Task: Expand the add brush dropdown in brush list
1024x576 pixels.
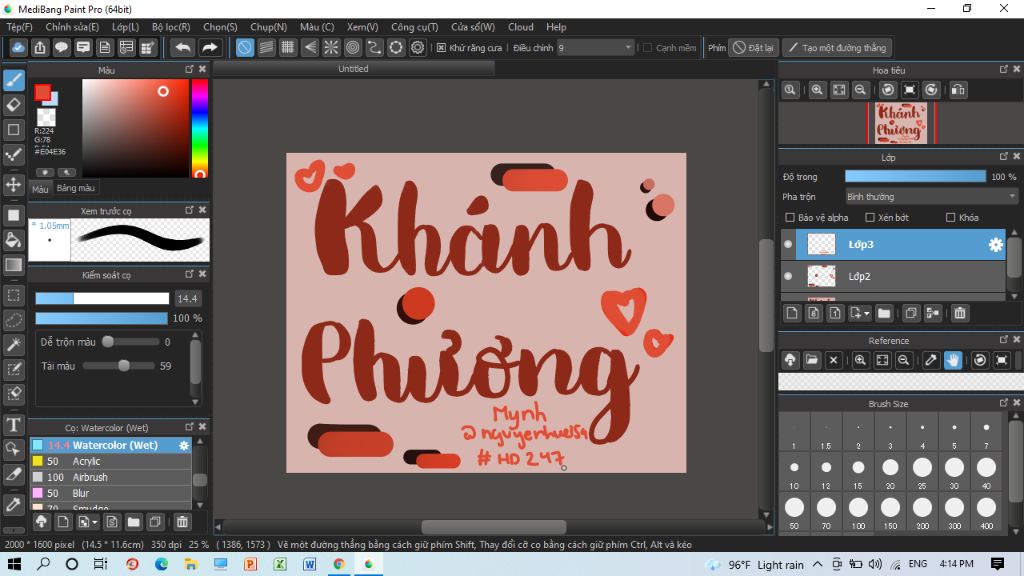Action: coord(95,522)
